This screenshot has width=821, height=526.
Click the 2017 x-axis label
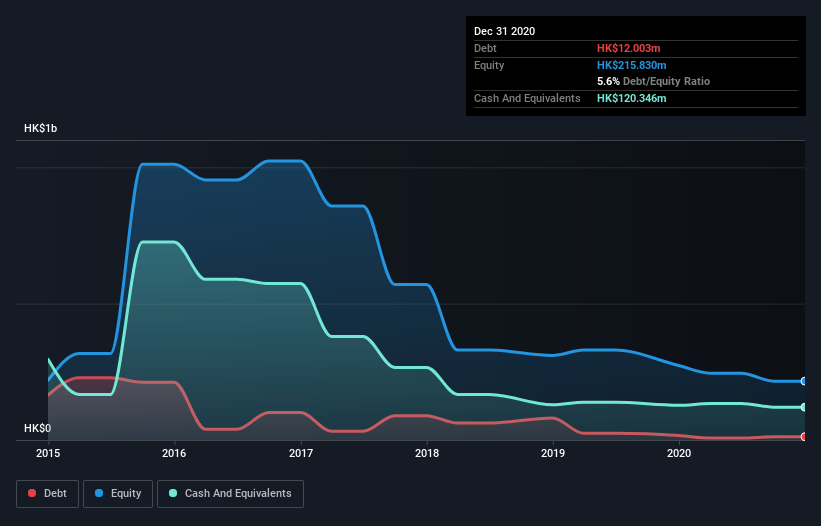point(301,453)
